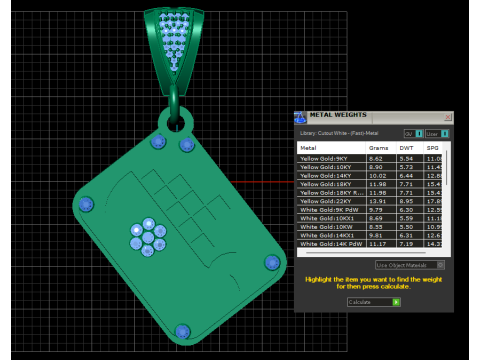
Task: Click the 6.30 DWT value
Action: pos(406,210)
